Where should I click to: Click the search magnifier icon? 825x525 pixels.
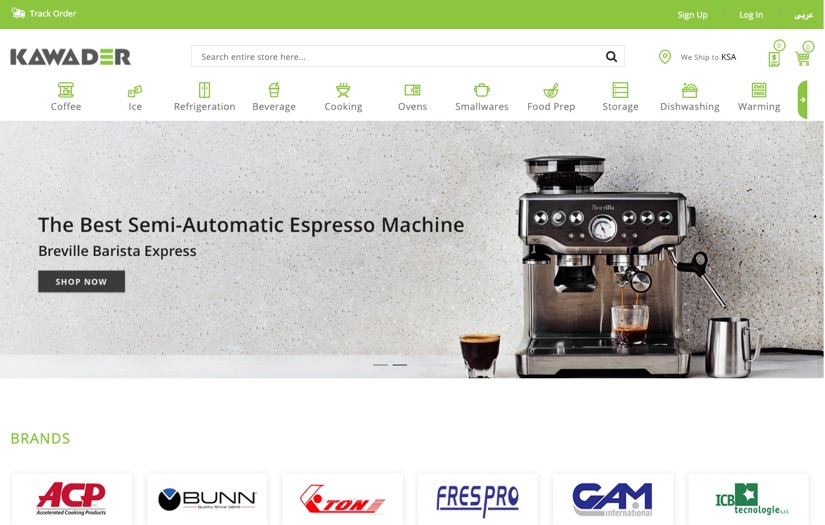pyautogui.click(x=611, y=57)
